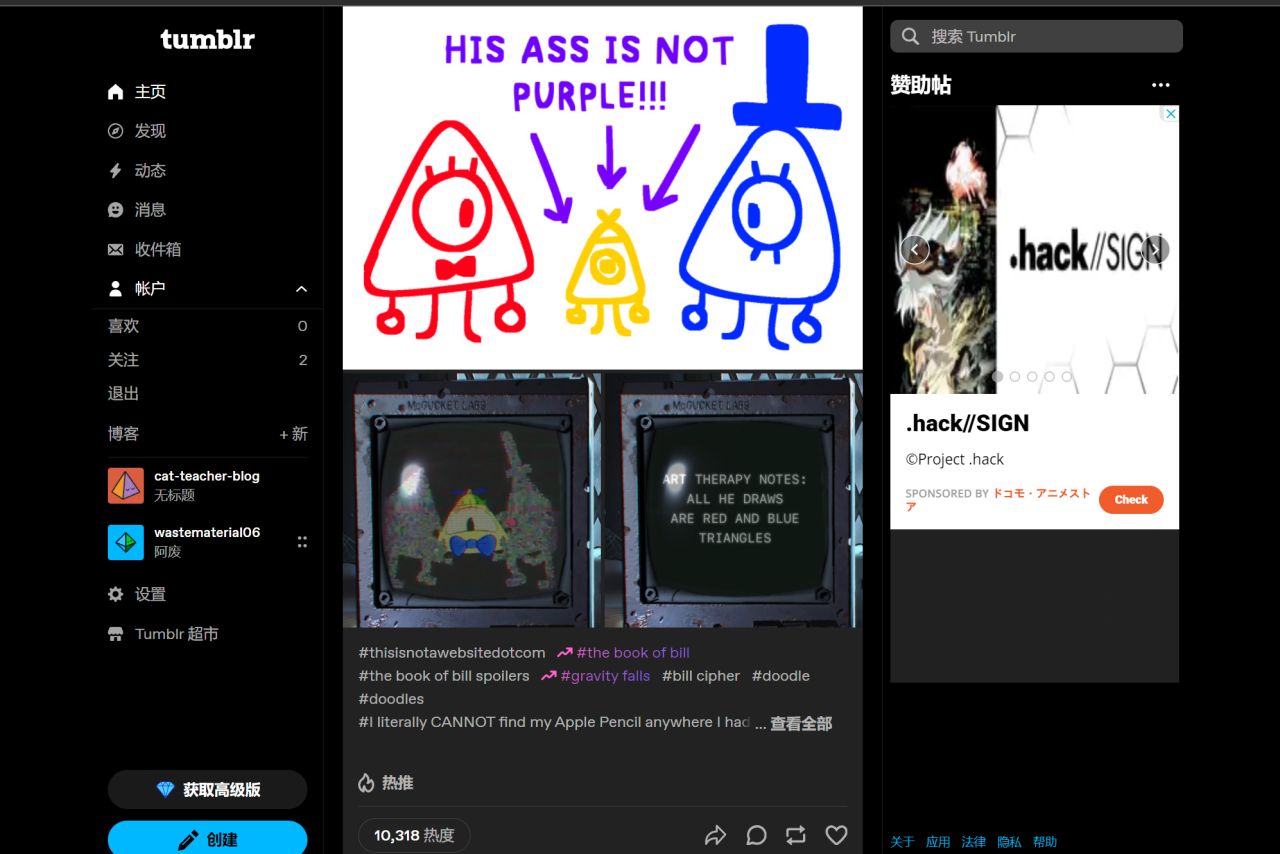Image resolution: width=1280 pixels, height=854 pixels.
Task: Select the first carousel dot indicator
Action: 997,377
